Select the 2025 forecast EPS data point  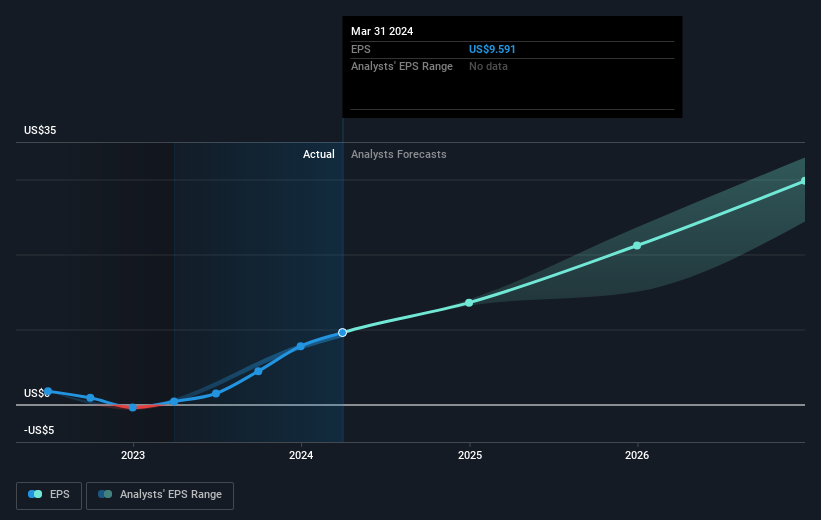[469, 303]
